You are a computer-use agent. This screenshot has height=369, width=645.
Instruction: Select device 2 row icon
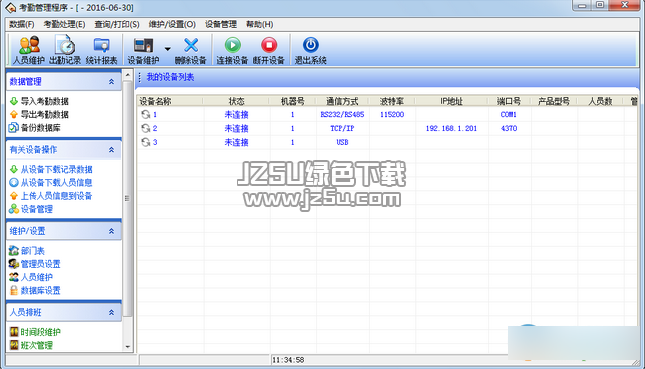(x=145, y=128)
